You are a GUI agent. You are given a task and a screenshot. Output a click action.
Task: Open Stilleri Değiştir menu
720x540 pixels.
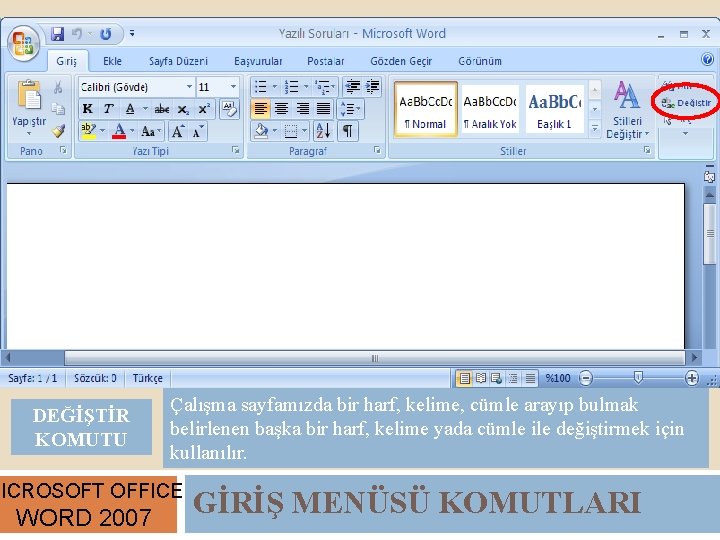point(627,110)
